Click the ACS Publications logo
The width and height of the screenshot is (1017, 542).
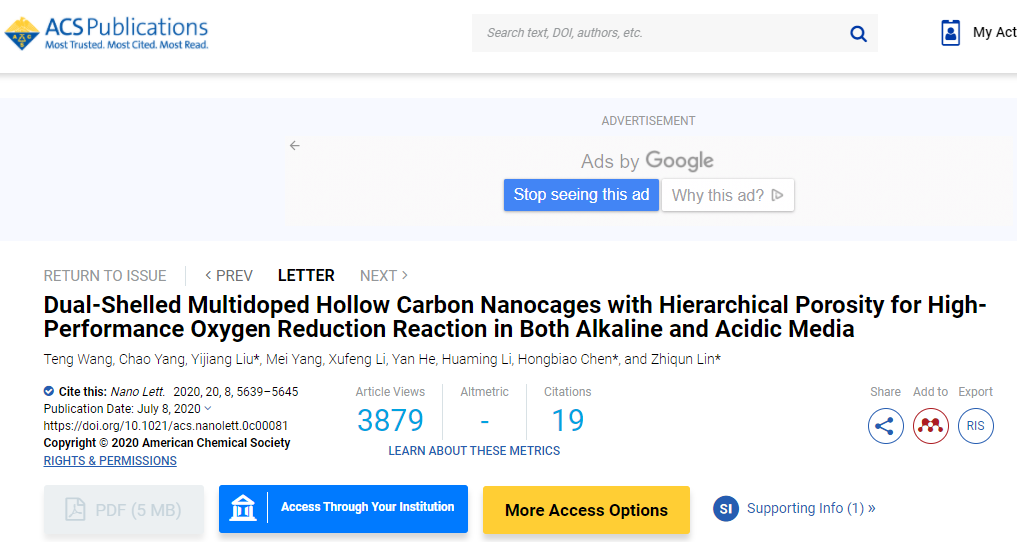click(107, 33)
